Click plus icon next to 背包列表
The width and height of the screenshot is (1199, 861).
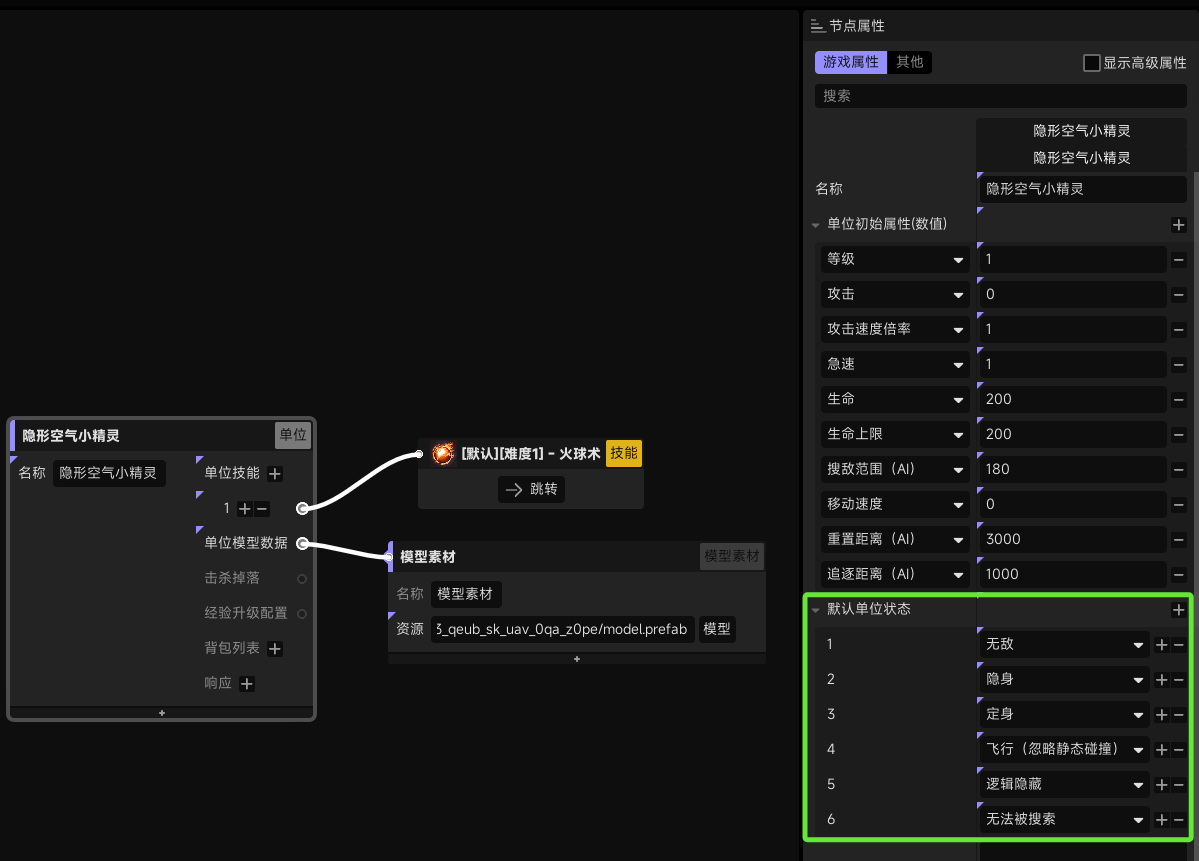(x=275, y=649)
